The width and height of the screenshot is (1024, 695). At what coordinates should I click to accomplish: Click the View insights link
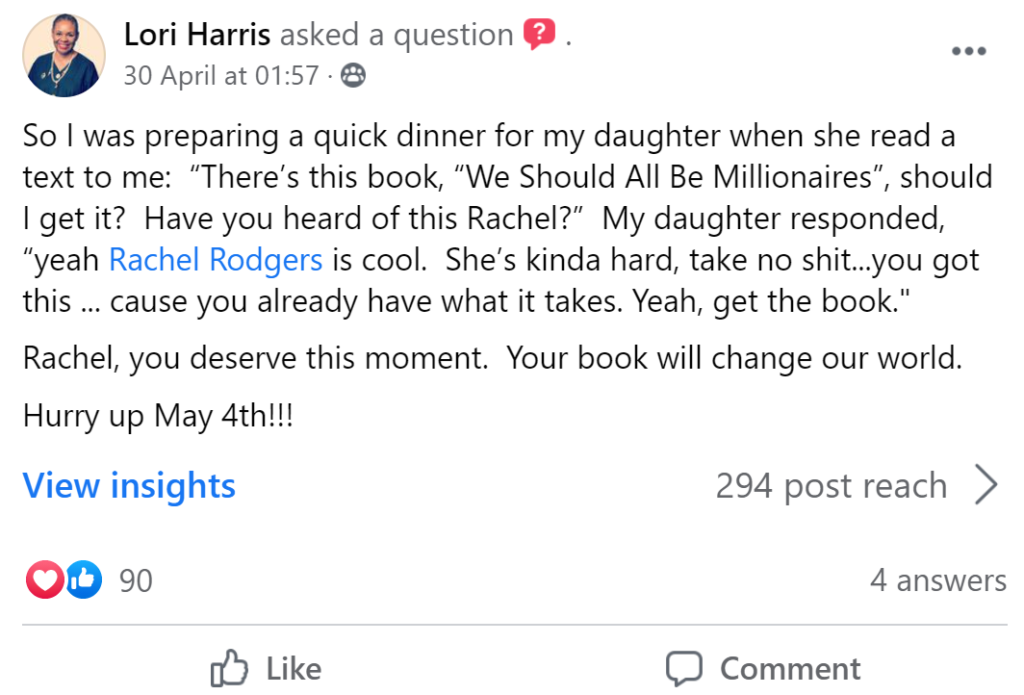click(x=129, y=486)
